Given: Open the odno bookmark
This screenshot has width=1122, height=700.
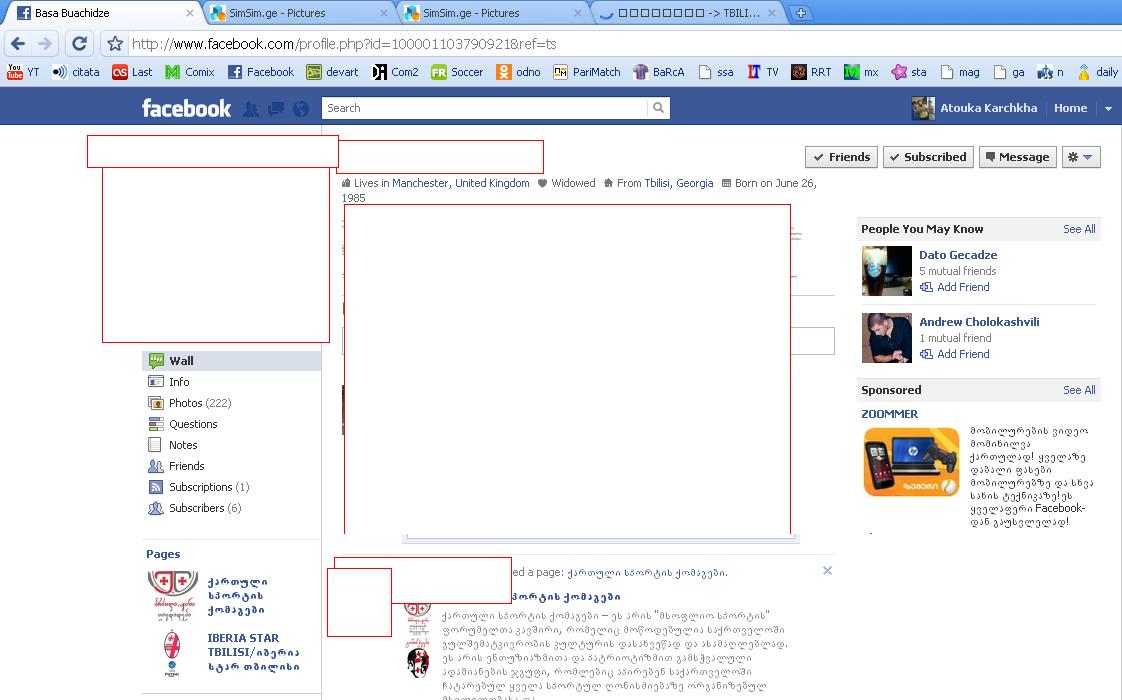Looking at the screenshot, I should (518, 72).
